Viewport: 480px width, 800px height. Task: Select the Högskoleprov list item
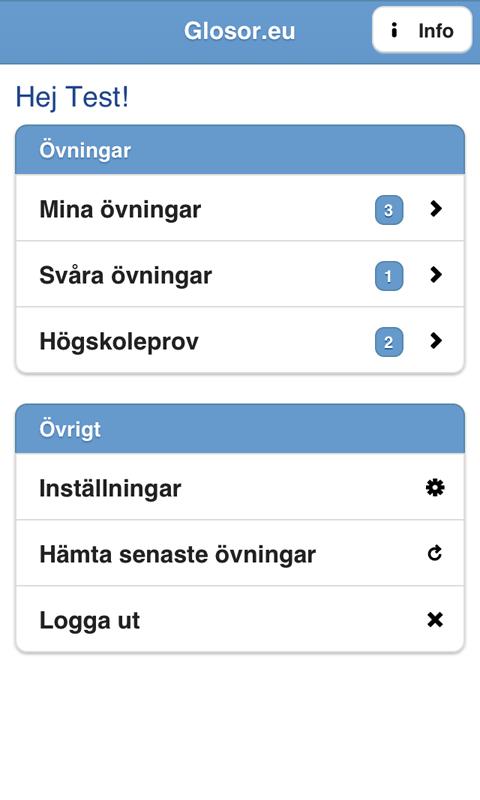pyautogui.click(x=240, y=340)
